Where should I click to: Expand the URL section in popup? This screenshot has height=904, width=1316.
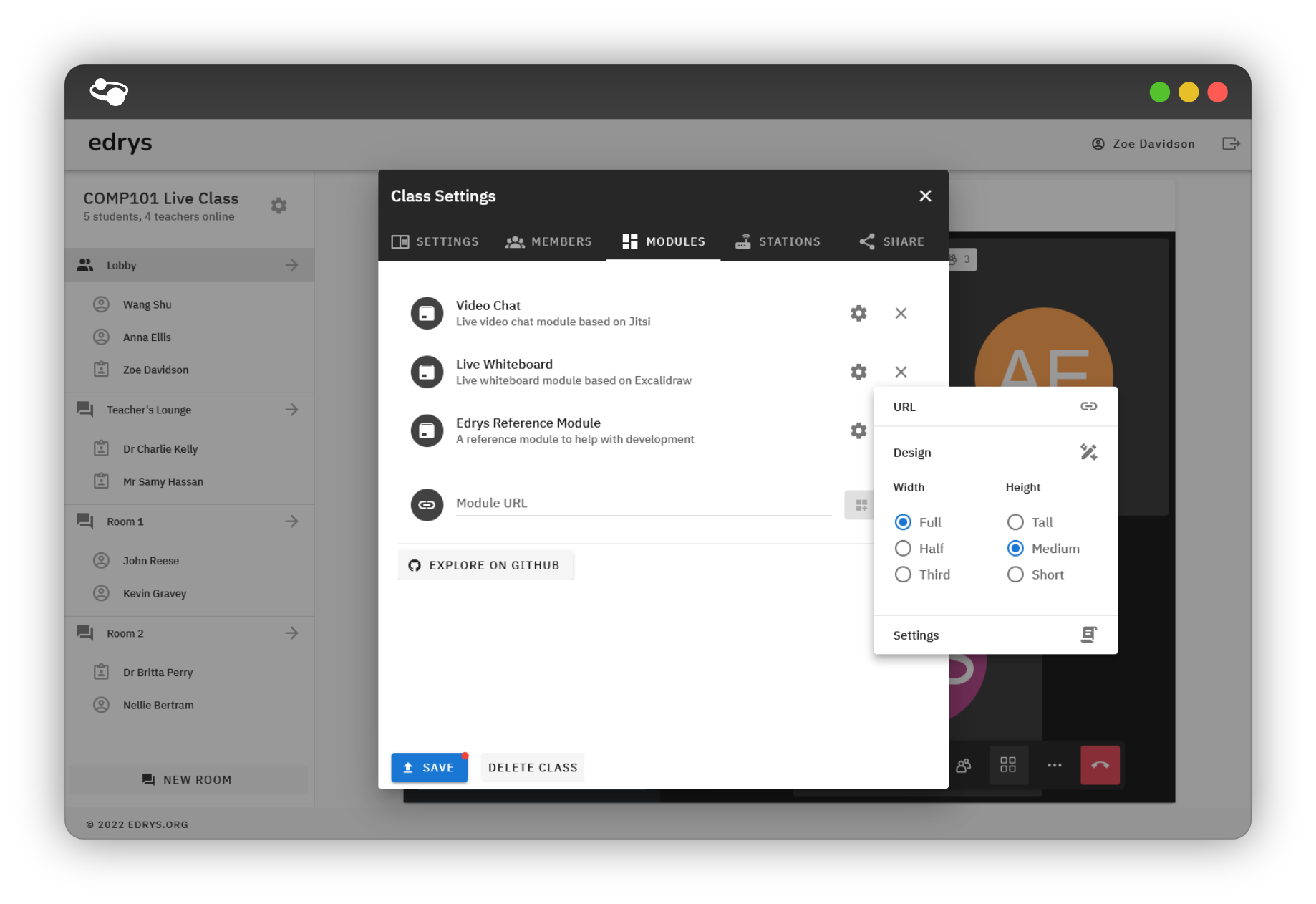995,407
